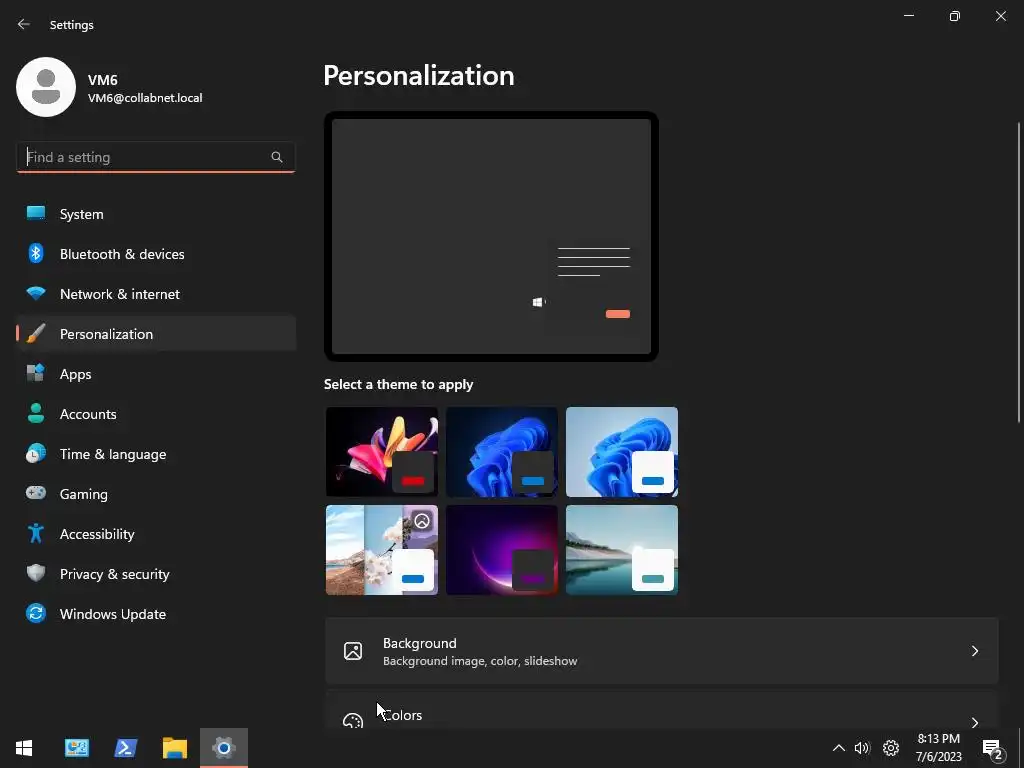Apply the purple glow dark theme
This screenshot has height=768, width=1024.
click(502, 550)
